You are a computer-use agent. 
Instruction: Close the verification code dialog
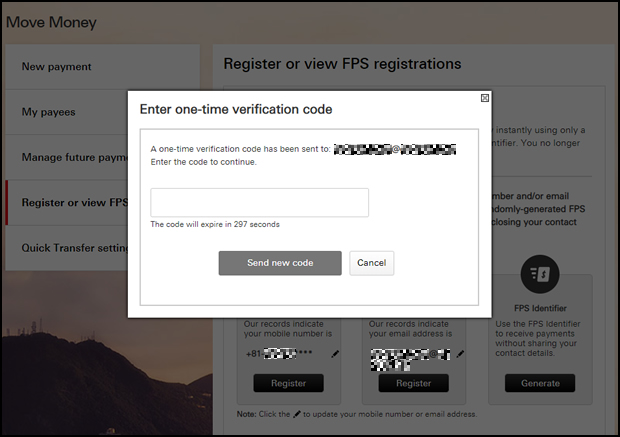click(484, 98)
